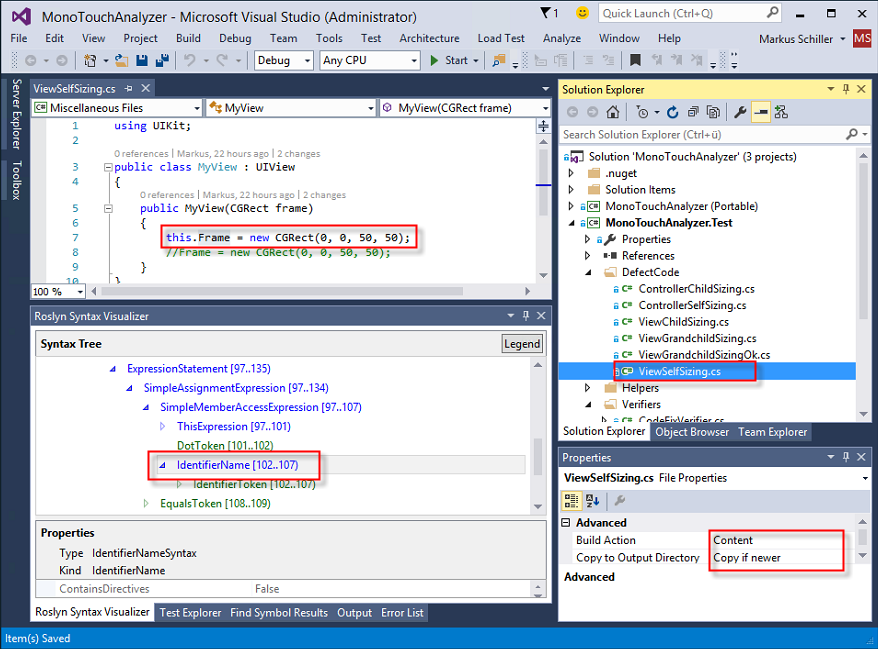Expand the ThisExpression syntax node
Screen dimensions: 878x649
(x=162, y=426)
